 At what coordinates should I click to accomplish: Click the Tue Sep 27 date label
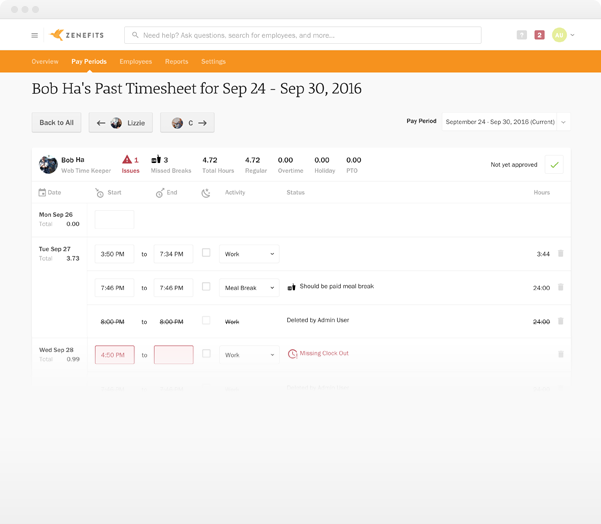(54, 249)
